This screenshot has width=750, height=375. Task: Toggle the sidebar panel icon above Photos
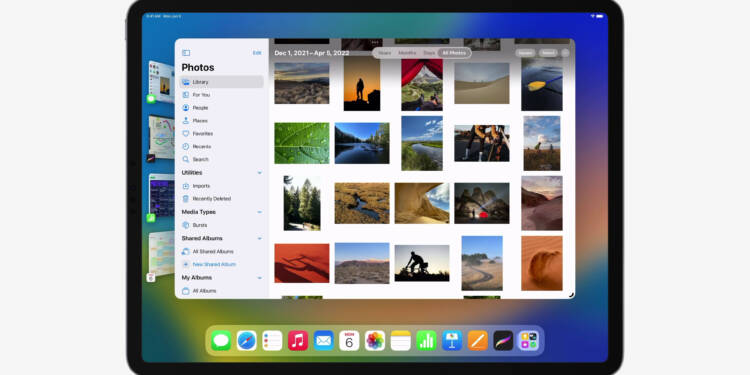pos(186,53)
